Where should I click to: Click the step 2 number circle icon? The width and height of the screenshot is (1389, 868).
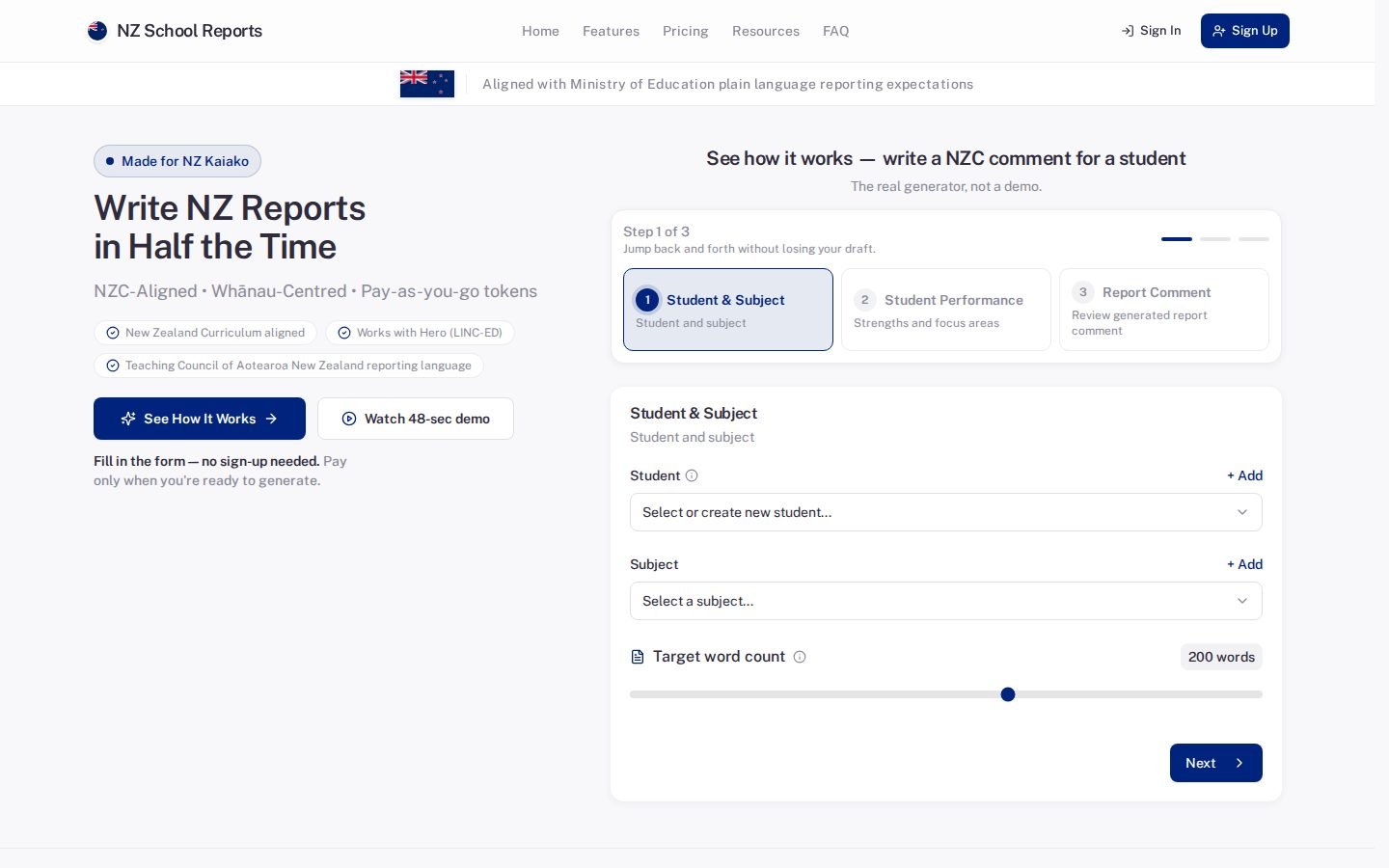[x=865, y=300]
